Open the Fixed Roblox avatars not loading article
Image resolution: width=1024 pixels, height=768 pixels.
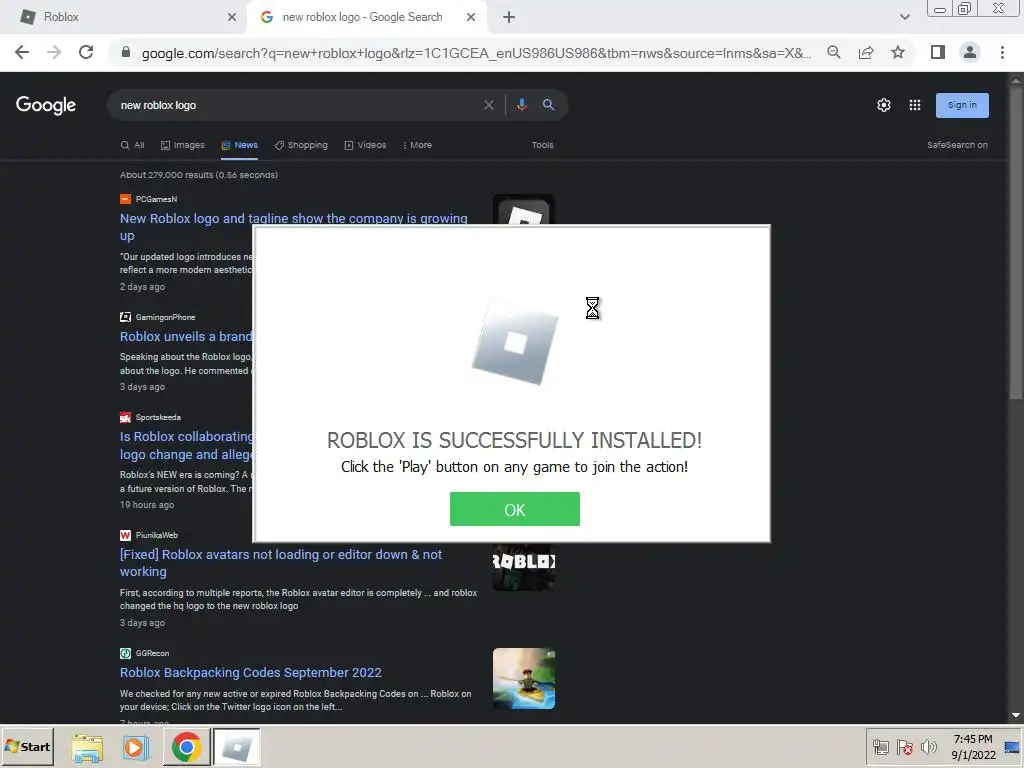(281, 562)
